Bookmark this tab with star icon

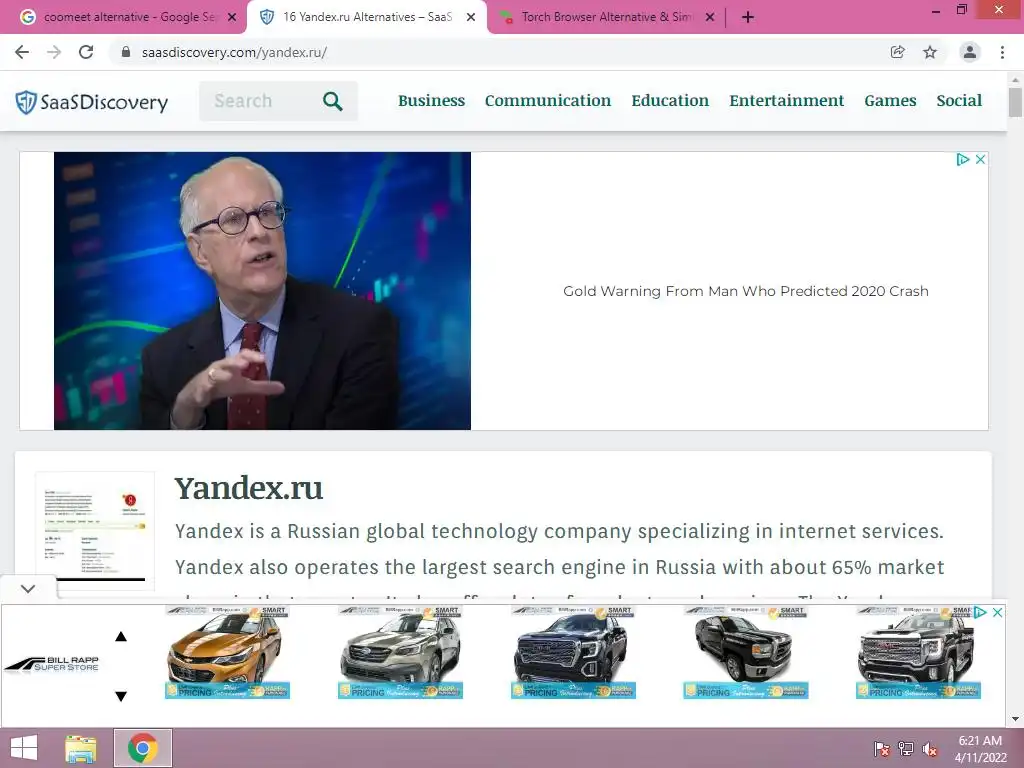[930, 52]
